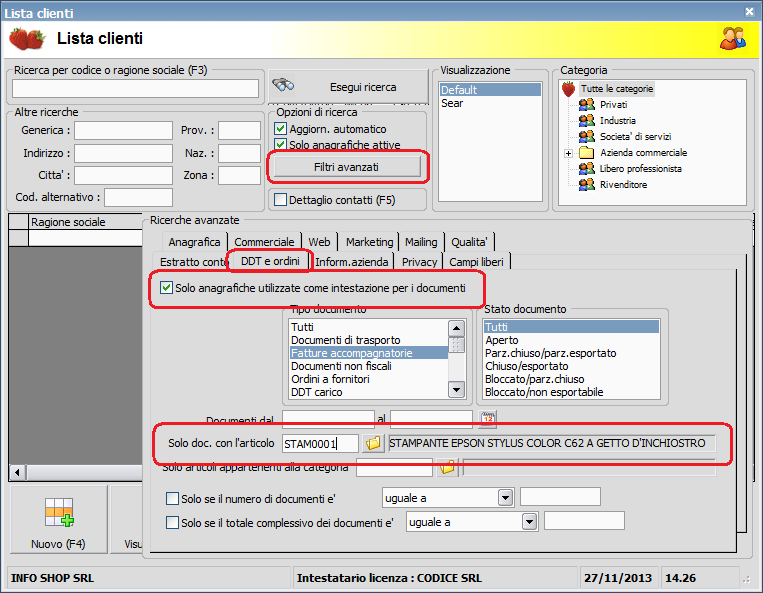Image resolution: width=763 pixels, height=593 pixels.
Task: Click the Tipo documento list scroll-down arrow
Action: click(456, 390)
